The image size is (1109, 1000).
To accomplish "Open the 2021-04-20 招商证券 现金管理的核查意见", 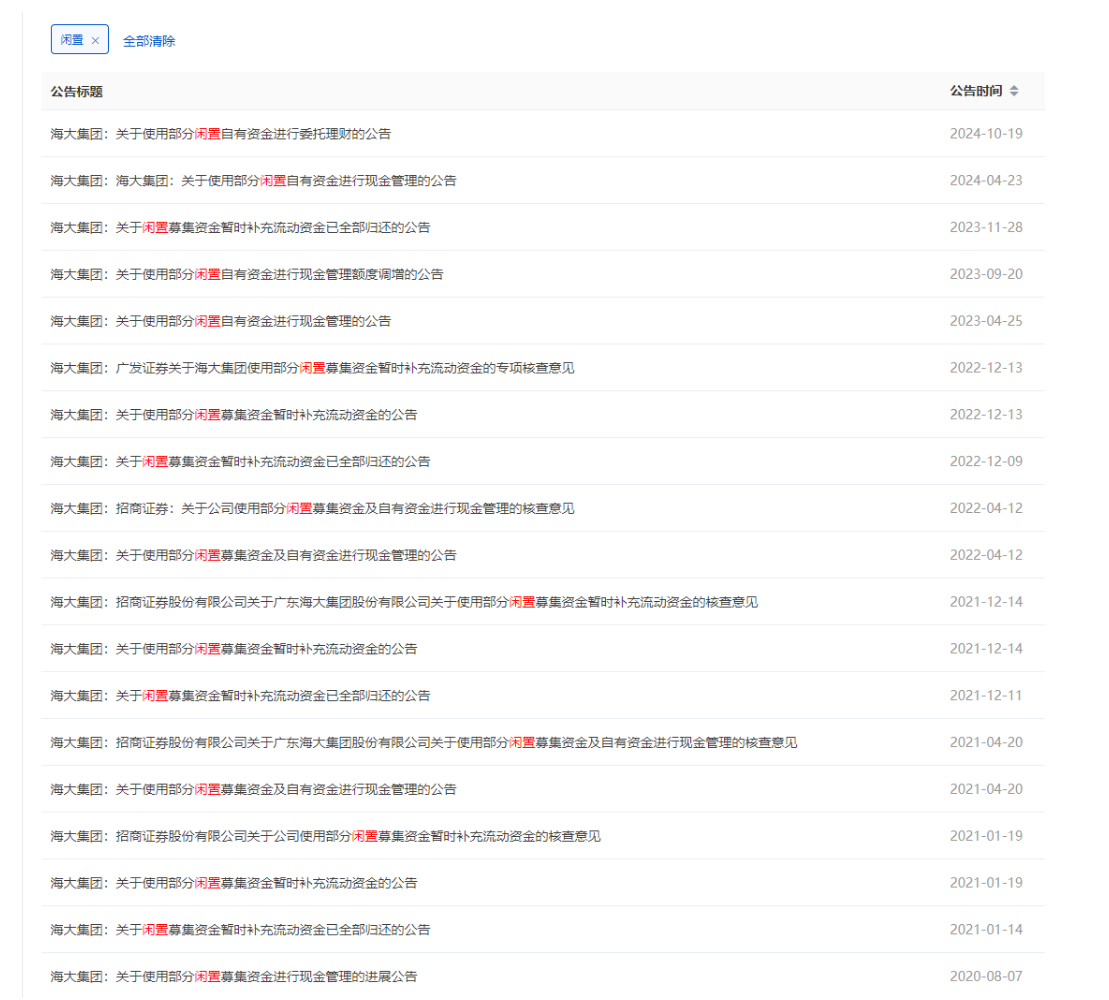I will click(424, 743).
